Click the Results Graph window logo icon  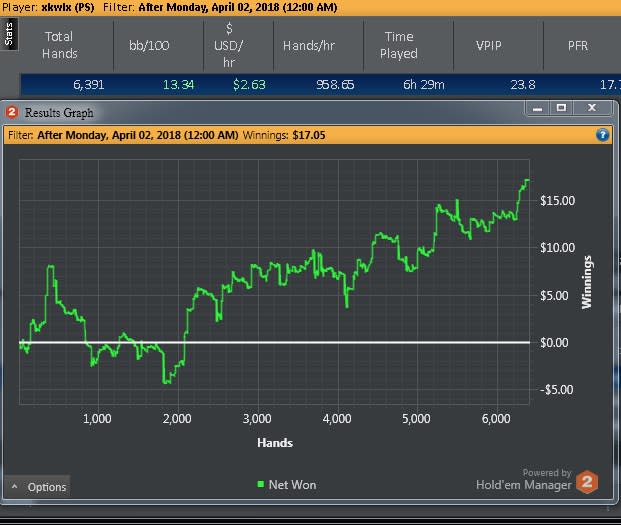pyautogui.click(x=12, y=112)
